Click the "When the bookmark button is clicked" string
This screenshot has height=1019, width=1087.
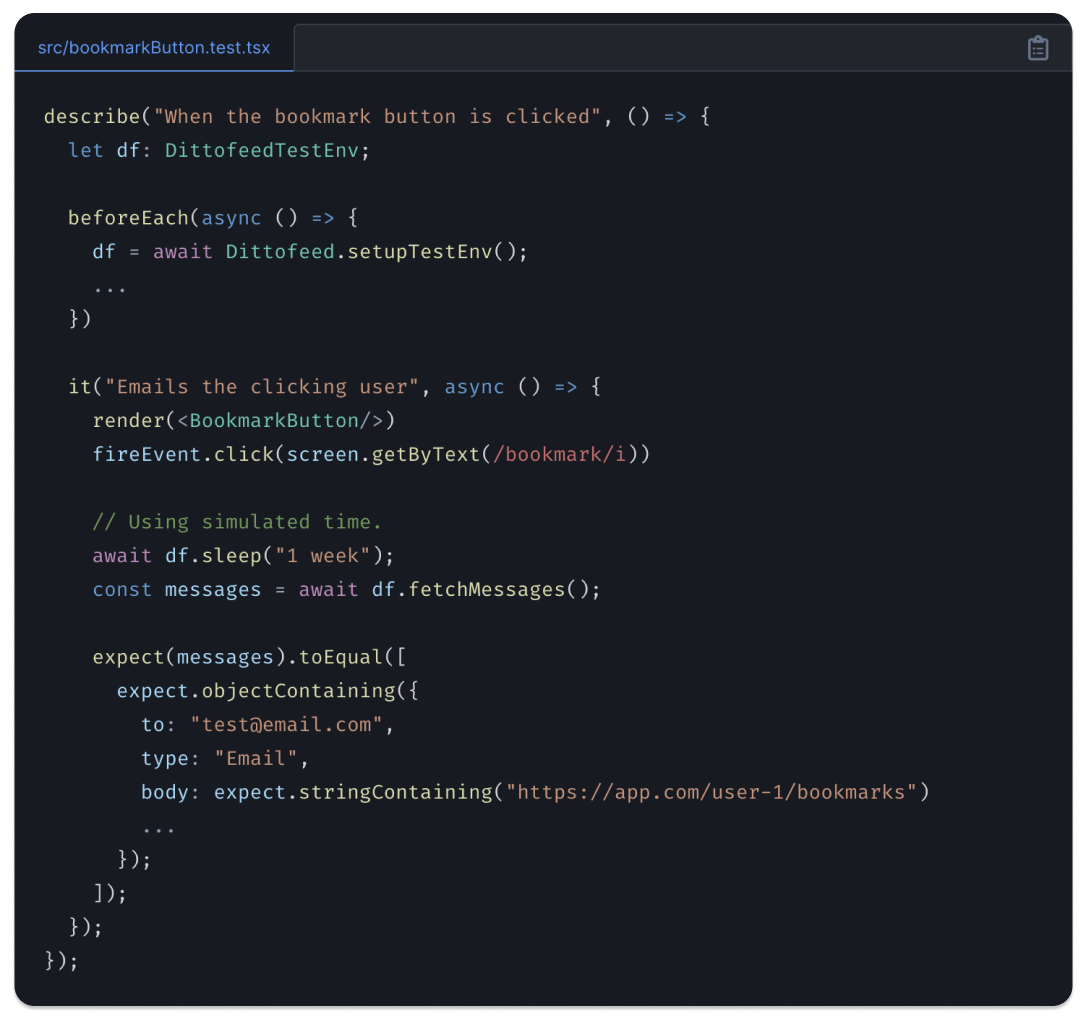(x=377, y=117)
